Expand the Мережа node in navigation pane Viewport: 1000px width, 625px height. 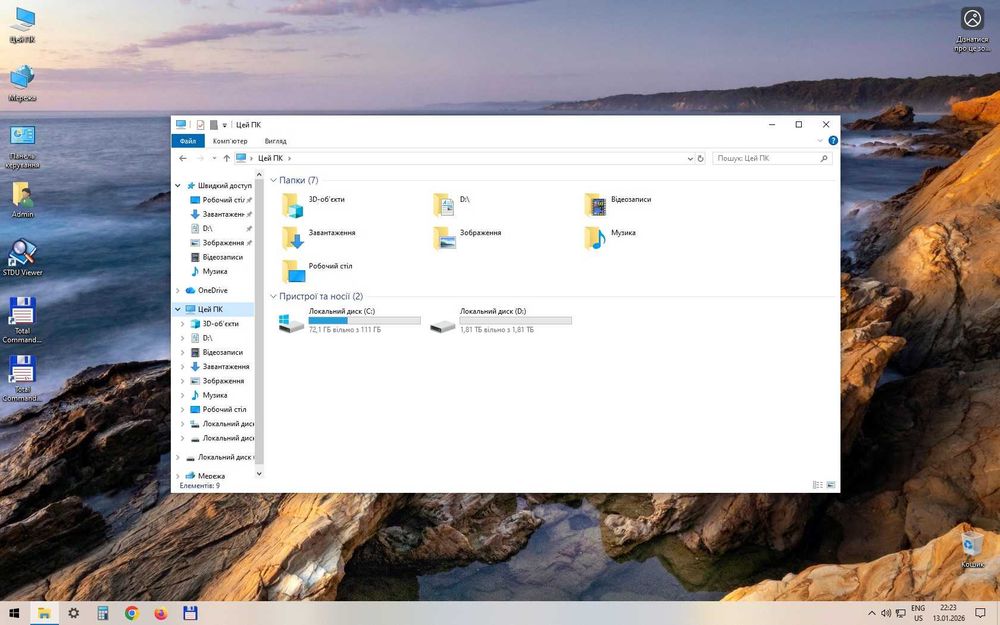[178, 476]
